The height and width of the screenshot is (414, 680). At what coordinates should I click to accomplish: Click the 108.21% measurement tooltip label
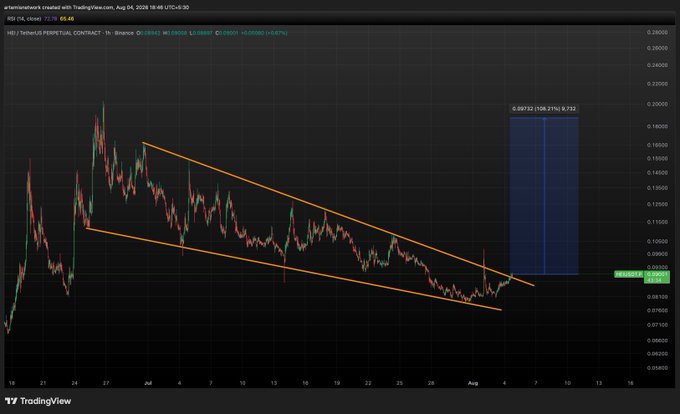pos(544,109)
